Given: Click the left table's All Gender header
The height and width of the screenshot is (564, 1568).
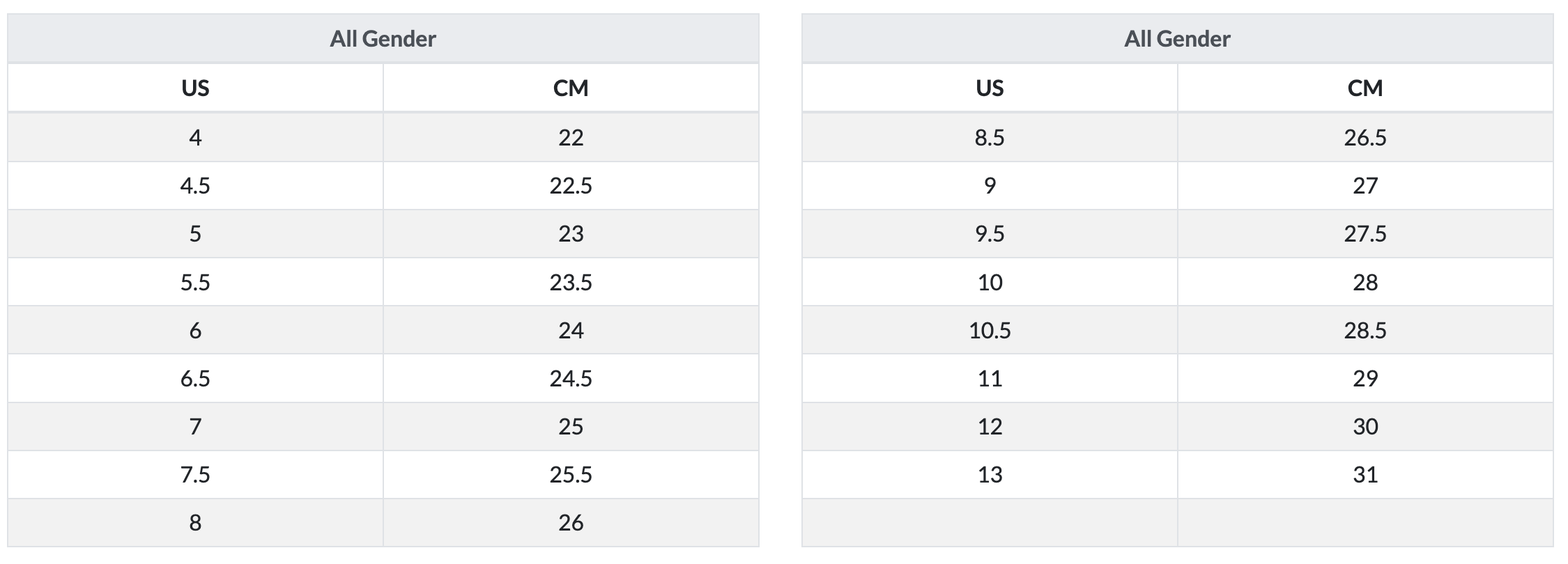Looking at the screenshot, I should (383, 39).
